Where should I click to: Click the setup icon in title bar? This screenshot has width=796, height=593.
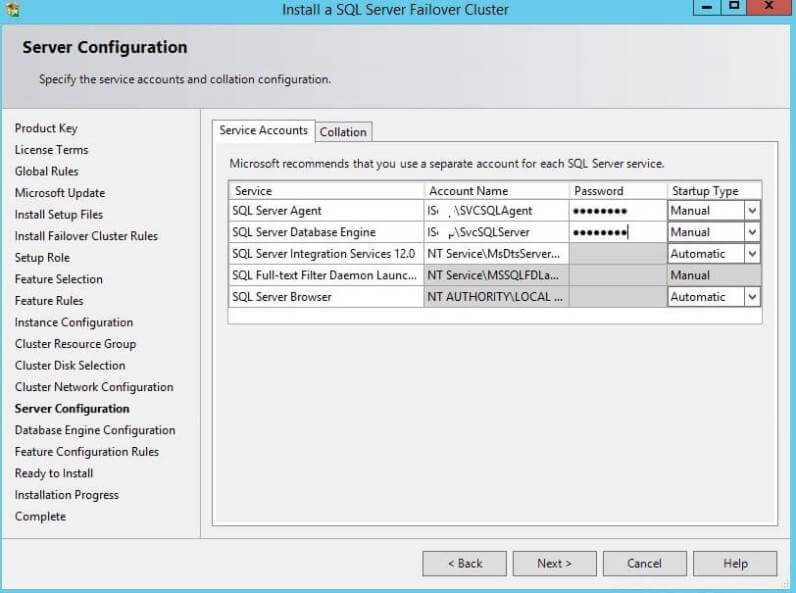point(11,9)
